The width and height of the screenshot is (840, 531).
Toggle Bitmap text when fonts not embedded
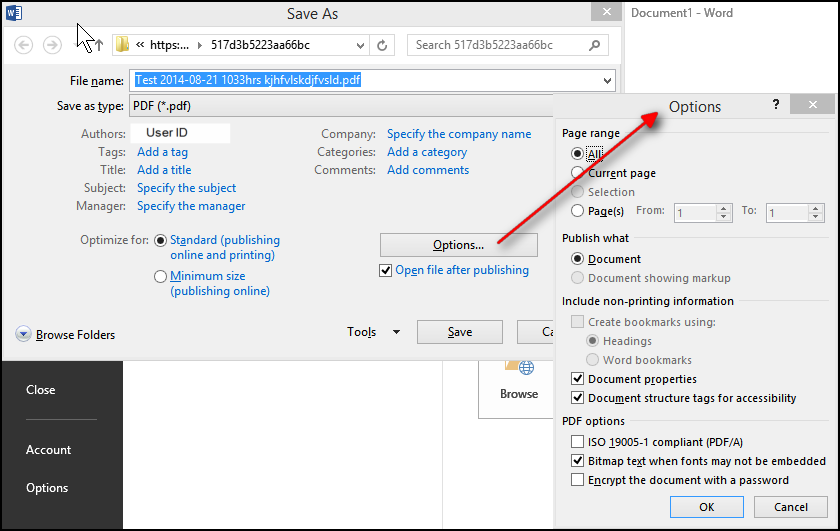coord(577,461)
